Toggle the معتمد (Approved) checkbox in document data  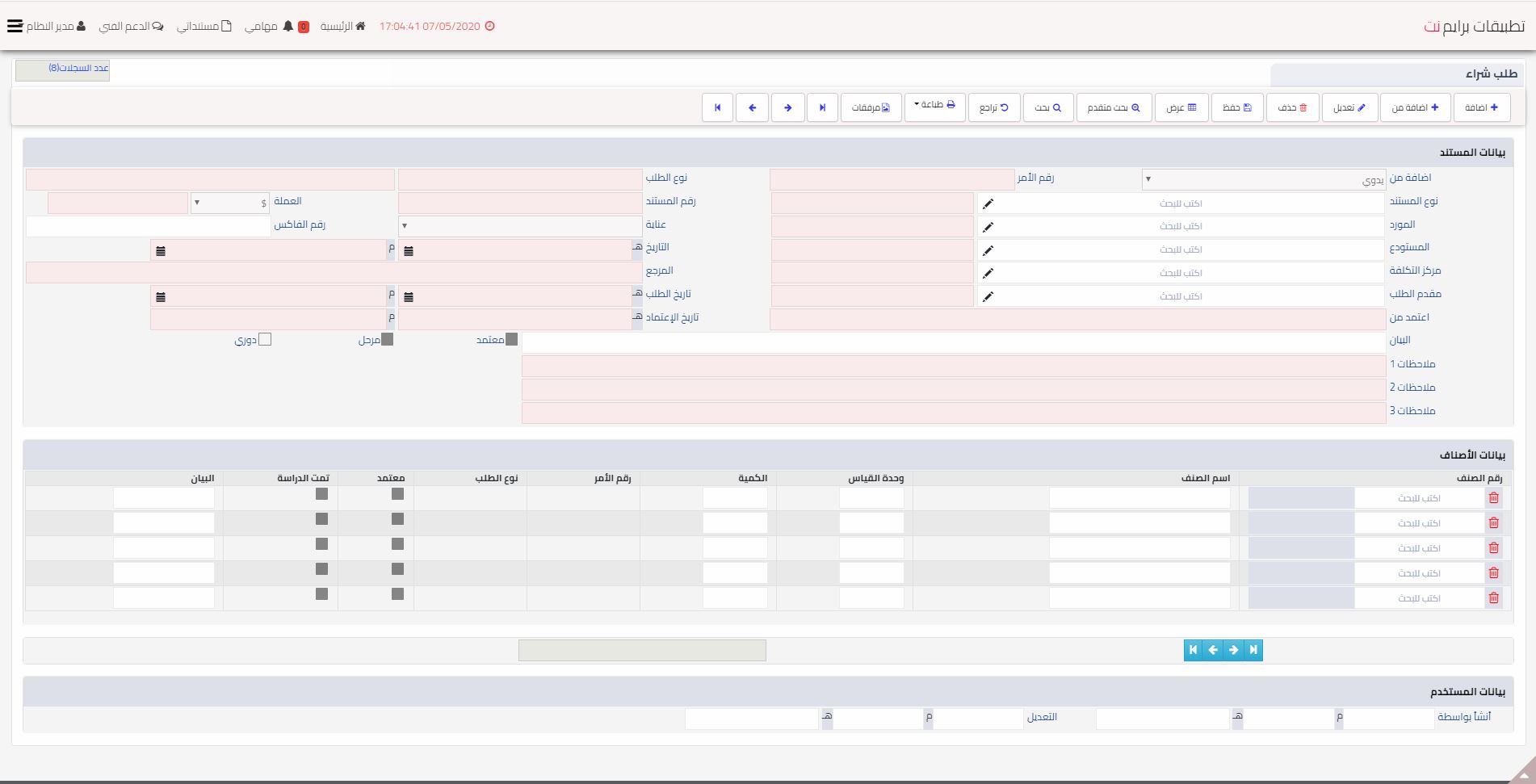(511, 340)
